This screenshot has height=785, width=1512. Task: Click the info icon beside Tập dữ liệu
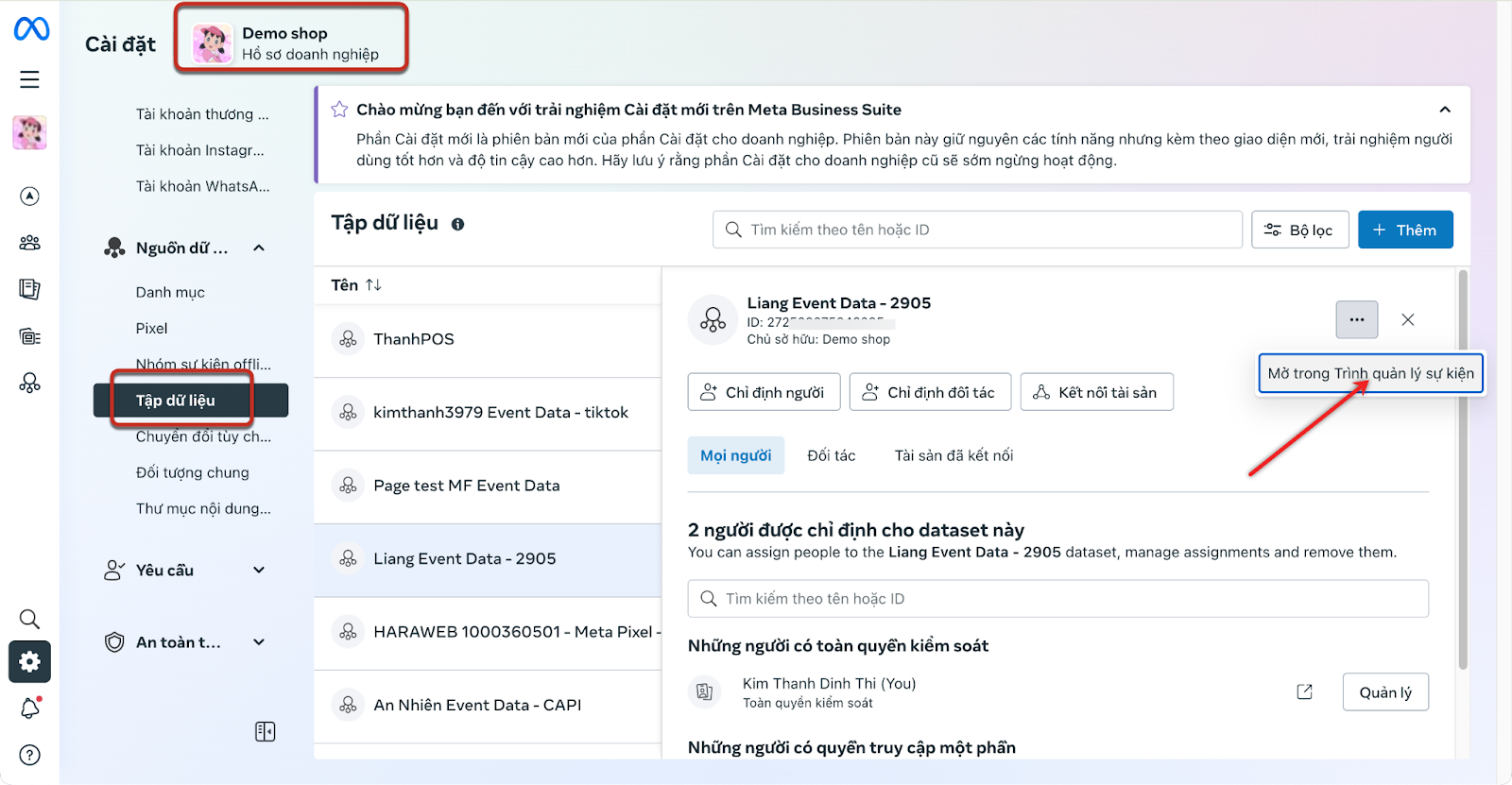pos(457,224)
